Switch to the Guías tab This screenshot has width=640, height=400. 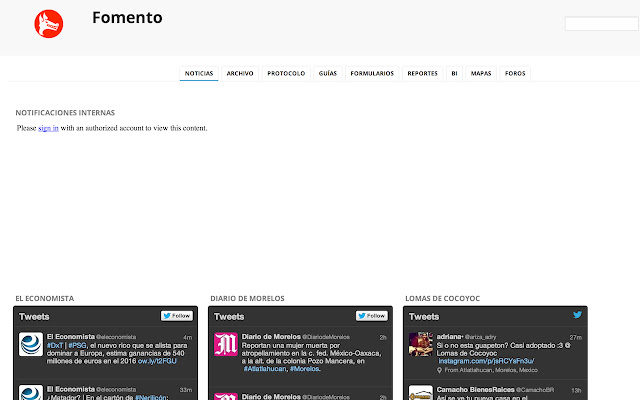click(x=328, y=73)
